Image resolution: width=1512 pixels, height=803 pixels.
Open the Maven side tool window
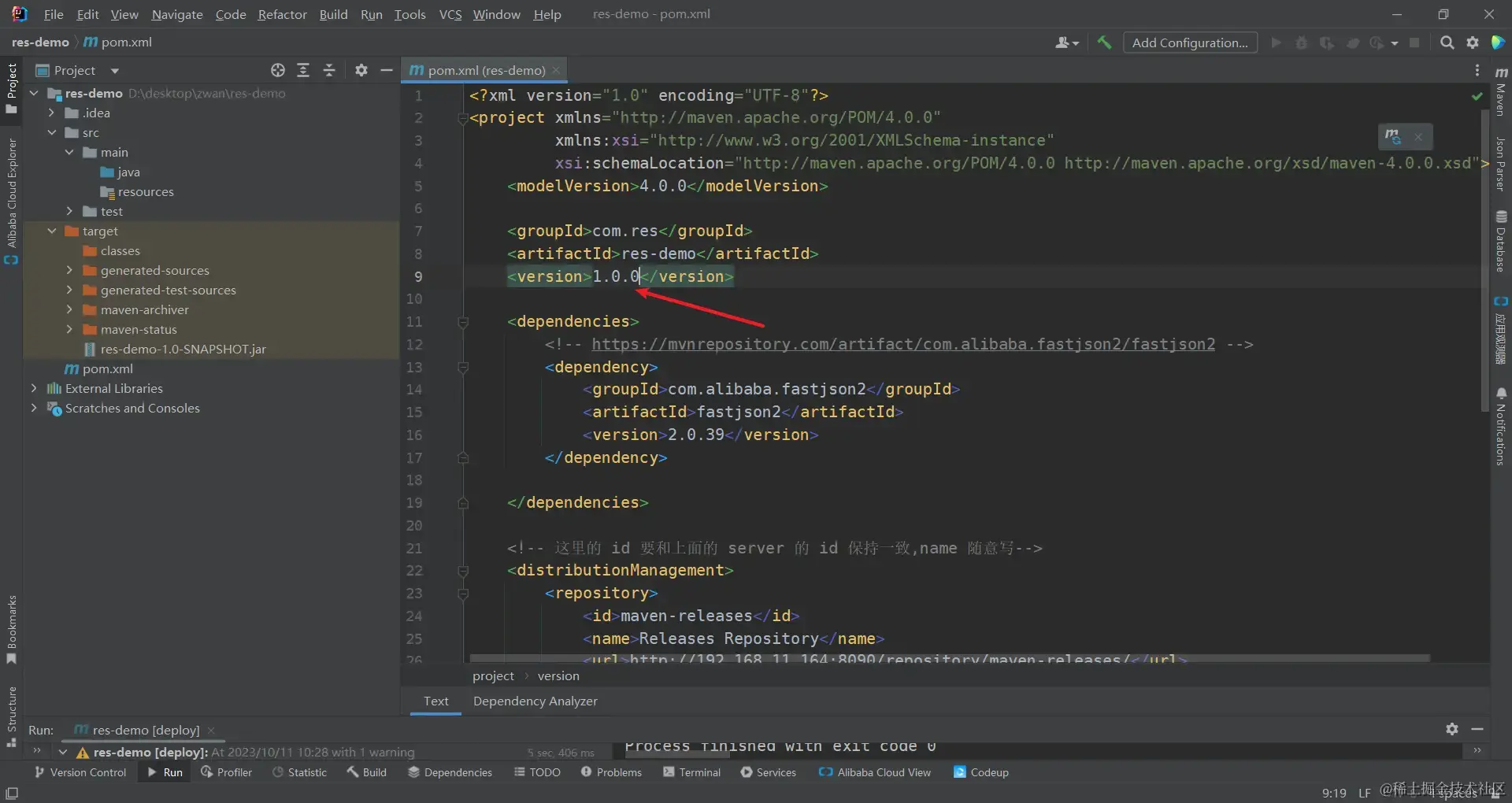pyautogui.click(x=1501, y=91)
